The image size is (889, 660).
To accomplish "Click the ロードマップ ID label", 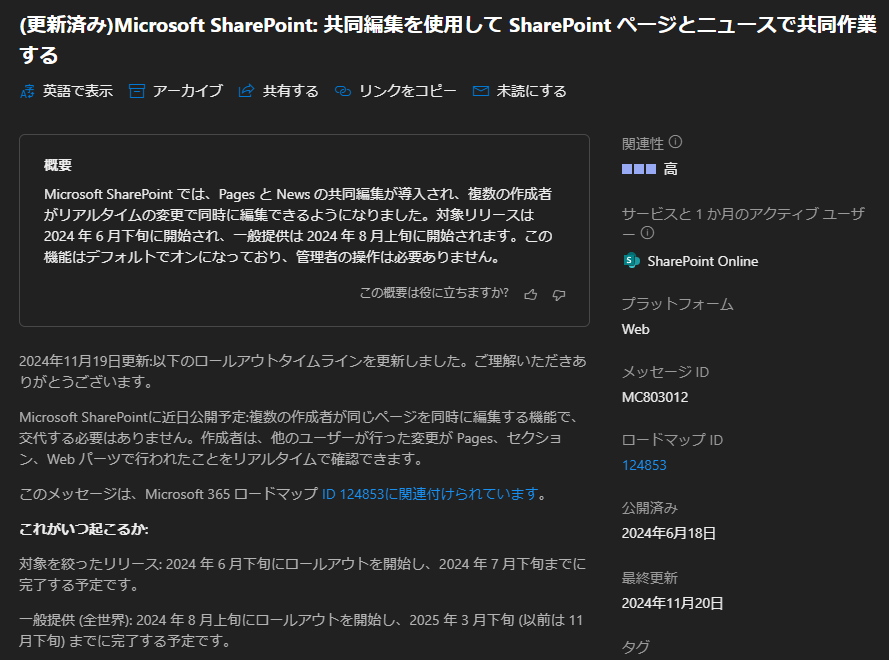I will [672, 440].
